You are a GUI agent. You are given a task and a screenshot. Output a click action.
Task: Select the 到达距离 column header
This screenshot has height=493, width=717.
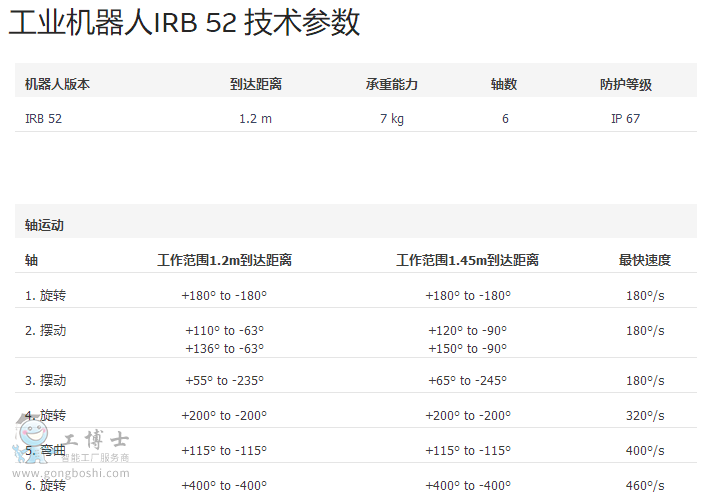point(256,84)
